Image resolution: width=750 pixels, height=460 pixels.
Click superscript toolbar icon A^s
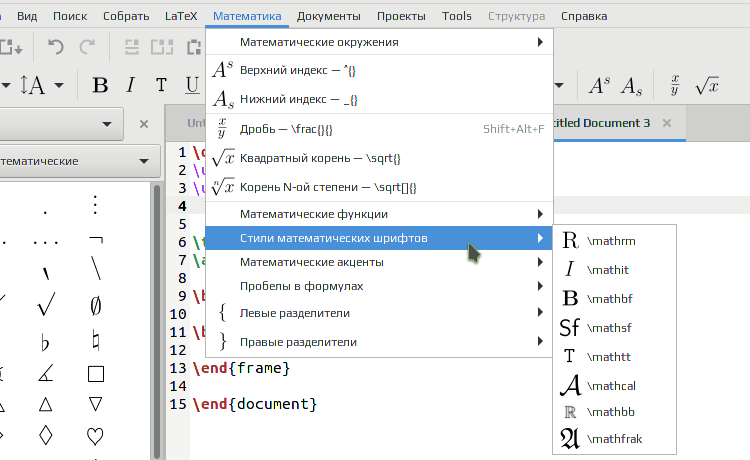(599, 86)
